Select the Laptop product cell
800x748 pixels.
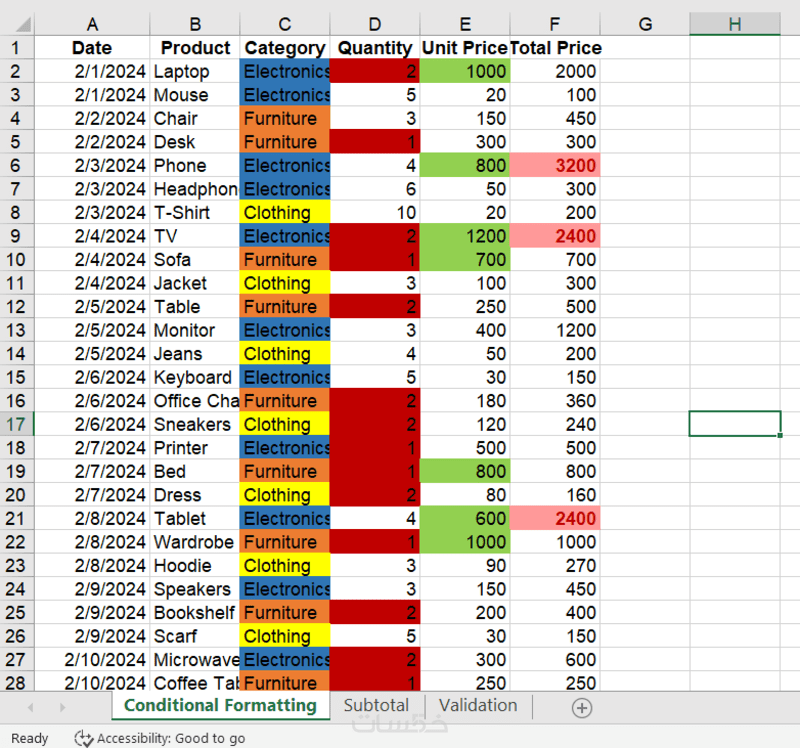(x=195, y=71)
